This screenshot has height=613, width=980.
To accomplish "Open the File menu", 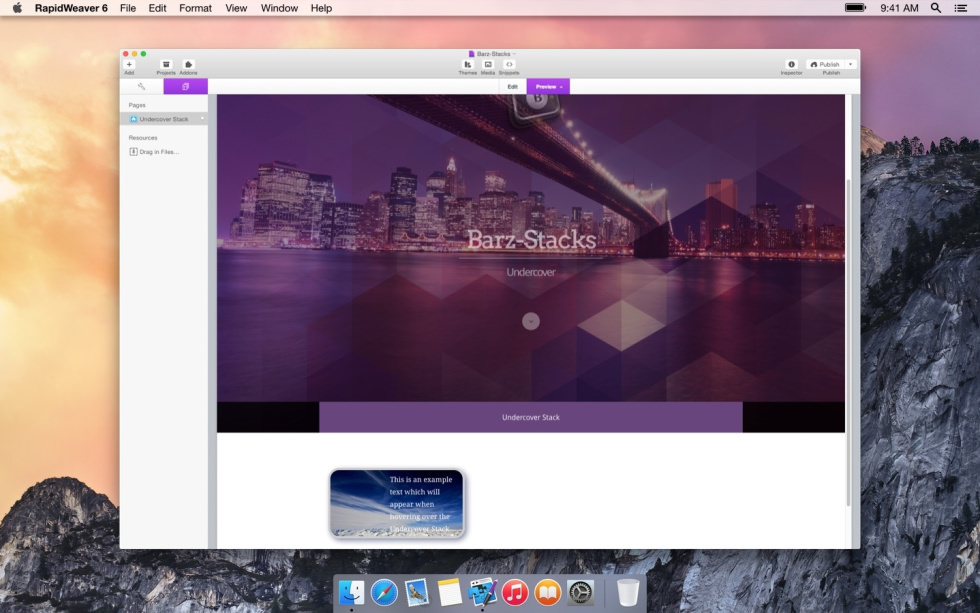I will coord(128,8).
